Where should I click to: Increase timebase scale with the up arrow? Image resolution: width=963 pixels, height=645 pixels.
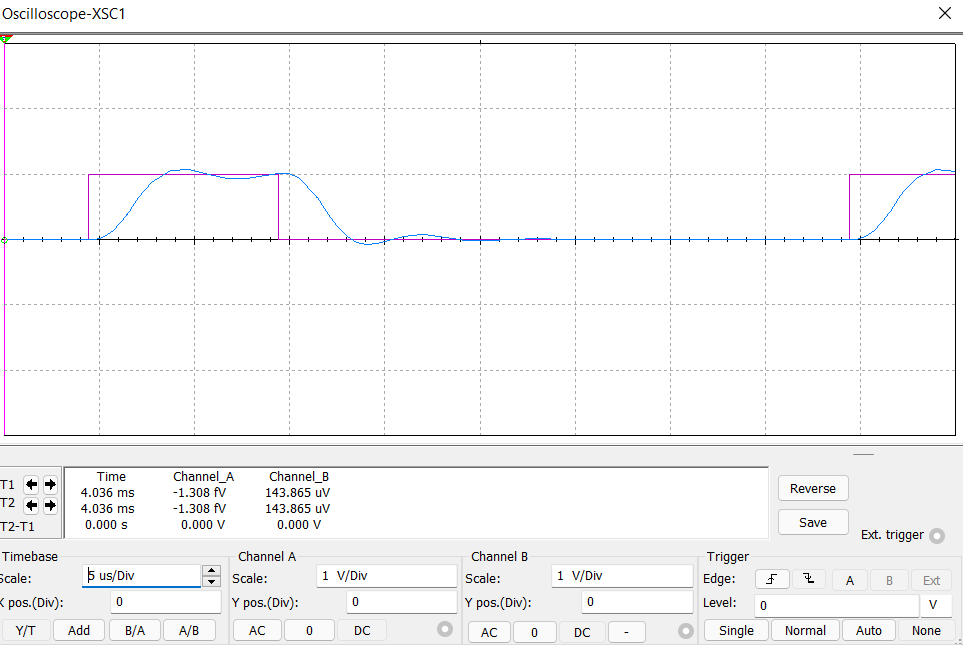point(211,571)
